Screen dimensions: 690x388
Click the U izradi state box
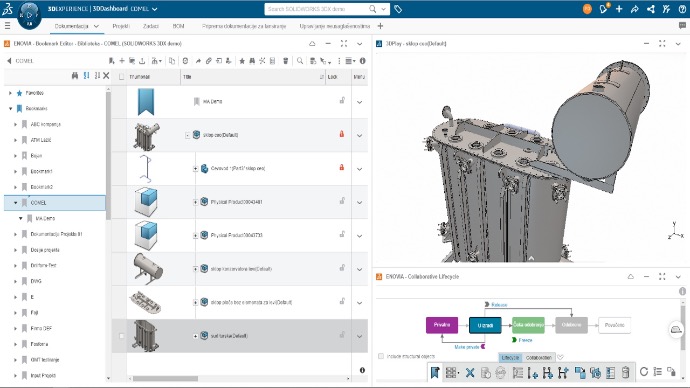485,325
